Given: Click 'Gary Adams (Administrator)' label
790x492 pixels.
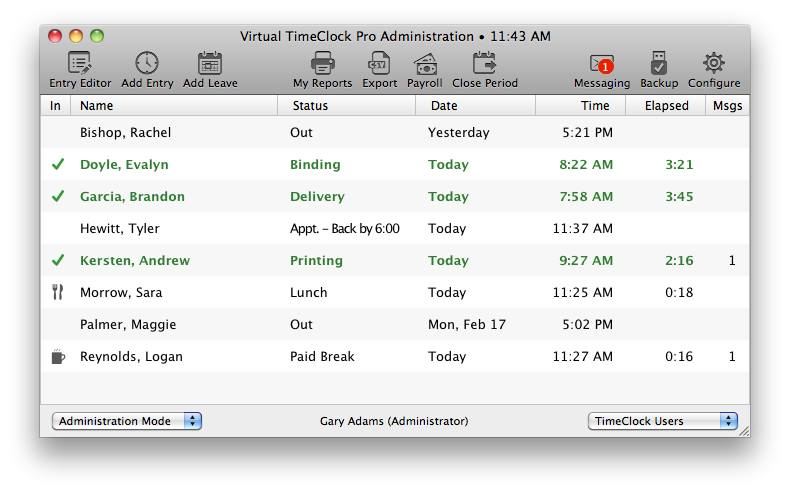Looking at the screenshot, I should 394,421.
